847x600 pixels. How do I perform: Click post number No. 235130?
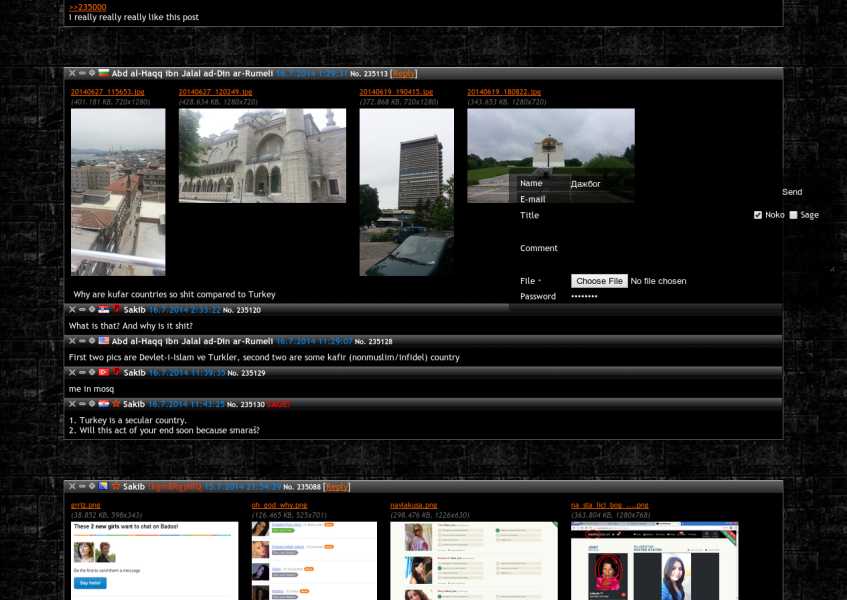(246, 404)
